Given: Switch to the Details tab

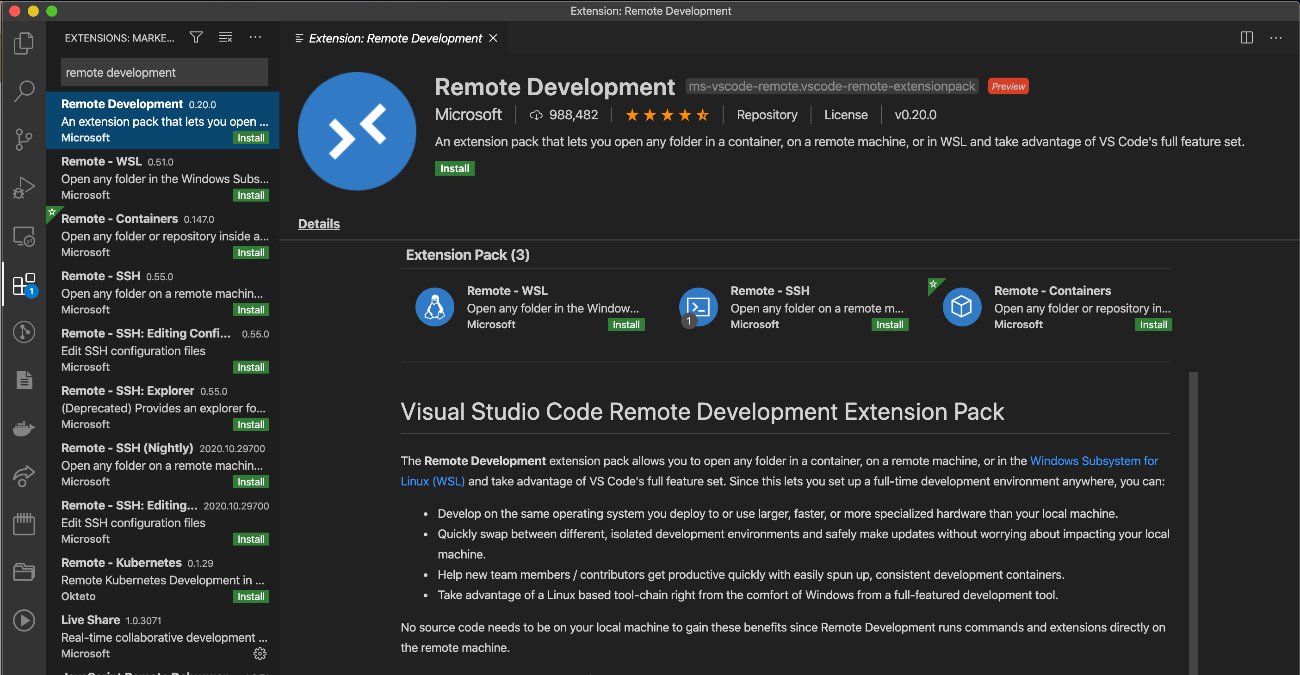Looking at the screenshot, I should (x=319, y=224).
